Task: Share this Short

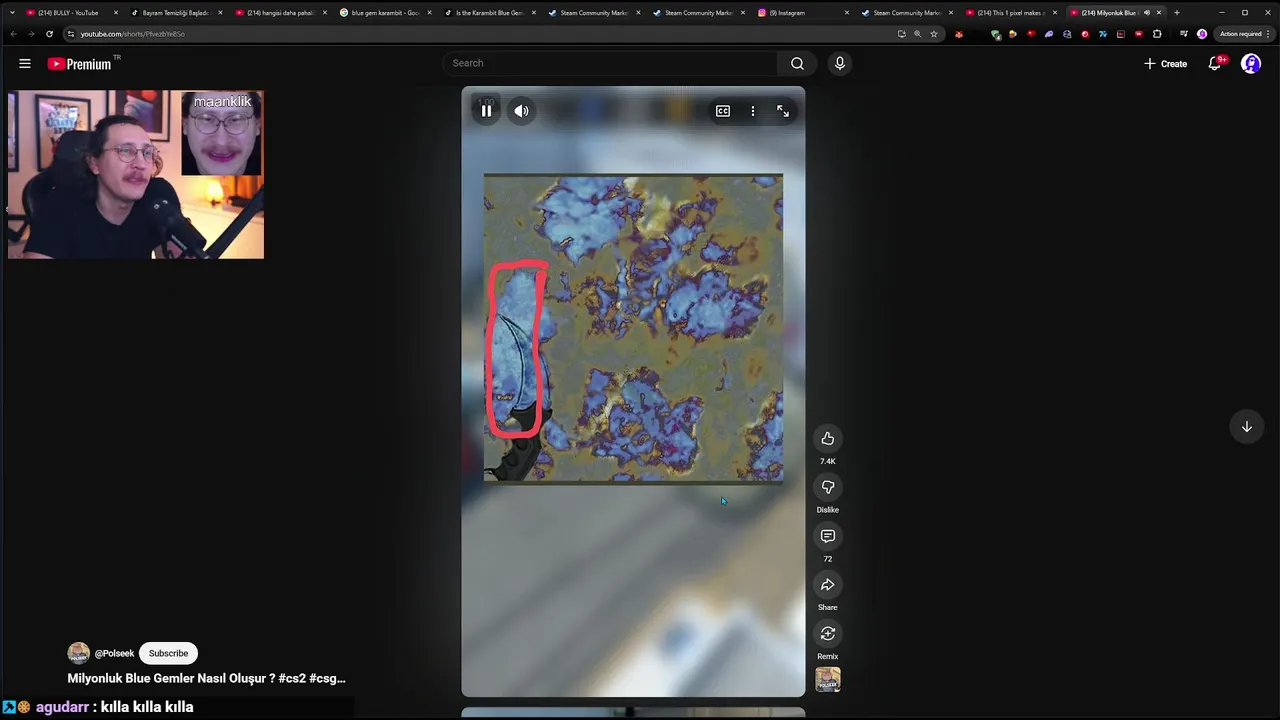Action: point(828,585)
